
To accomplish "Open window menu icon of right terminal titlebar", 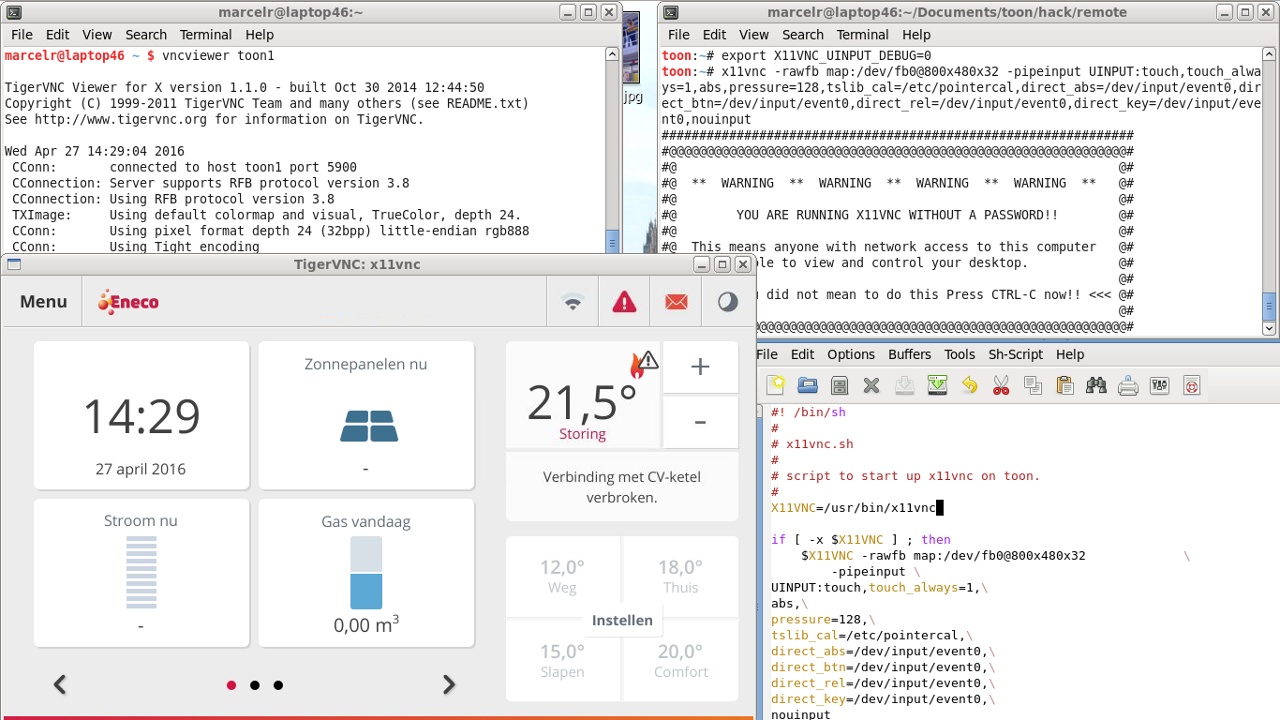I will pyautogui.click(x=670, y=12).
